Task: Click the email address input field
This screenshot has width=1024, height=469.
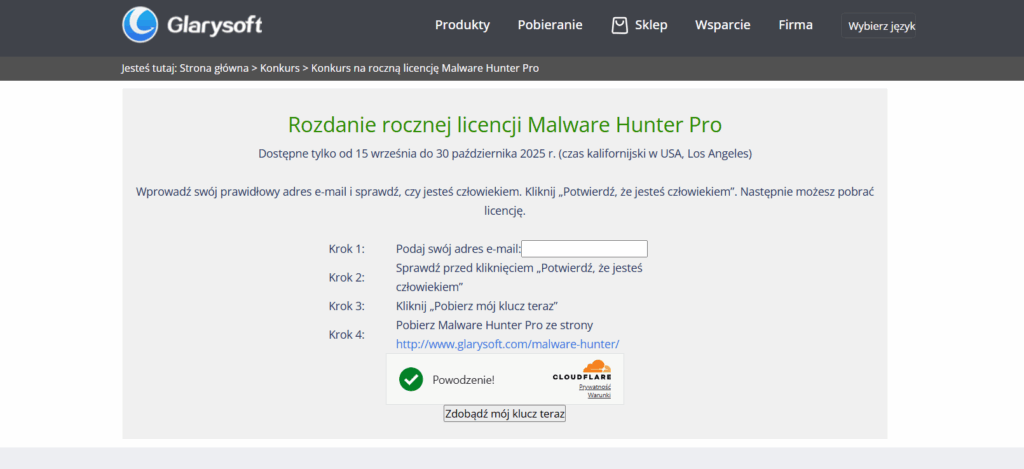Action: click(585, 249)
